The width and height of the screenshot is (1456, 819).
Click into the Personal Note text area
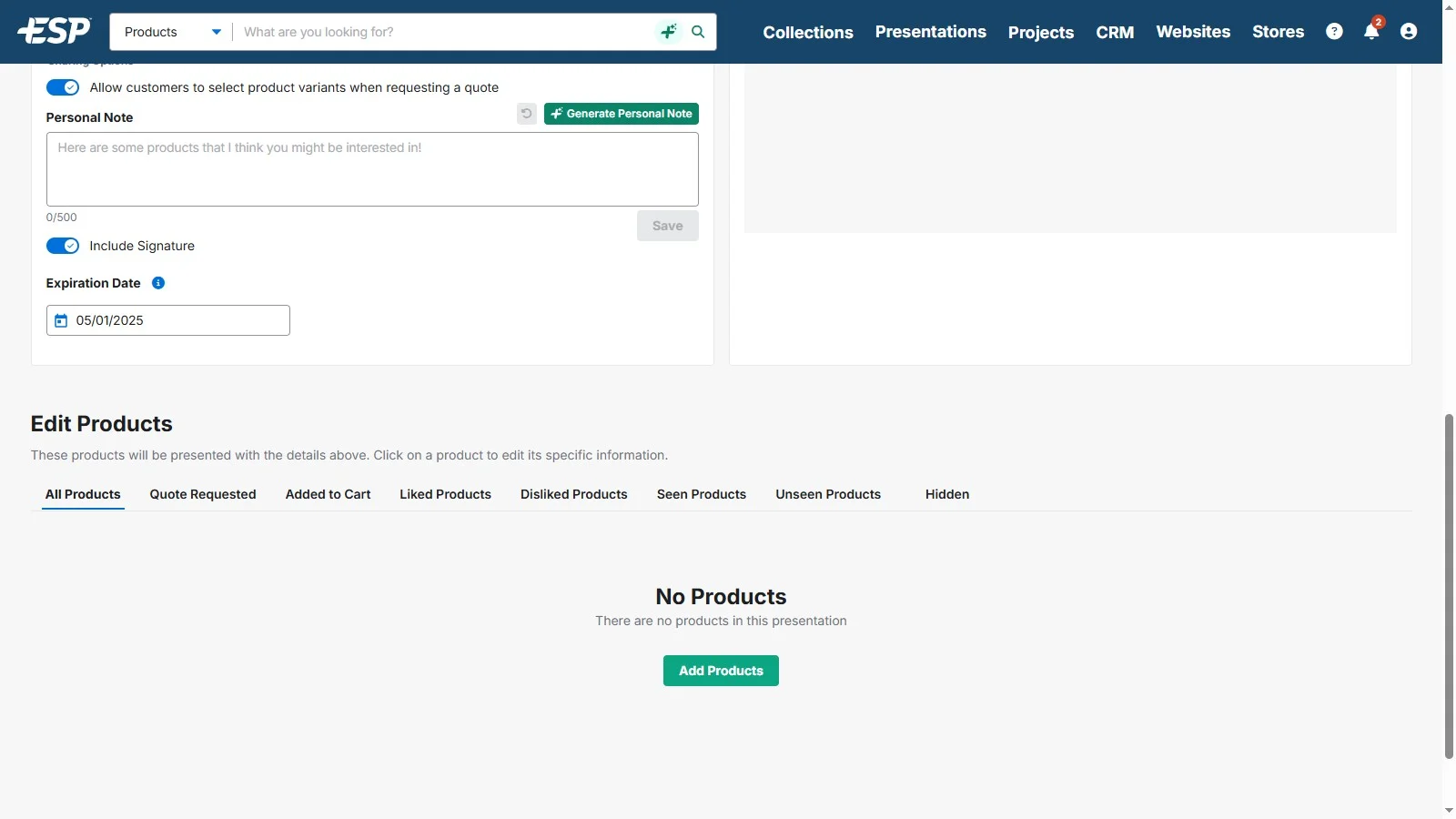click(372, 169)
